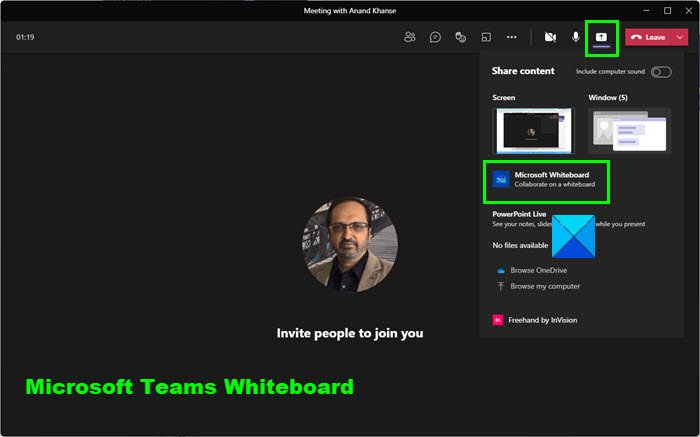Click the Share content heading
Image resolution: width=700 pixels, height=437 pixels.
coord(523,71)
